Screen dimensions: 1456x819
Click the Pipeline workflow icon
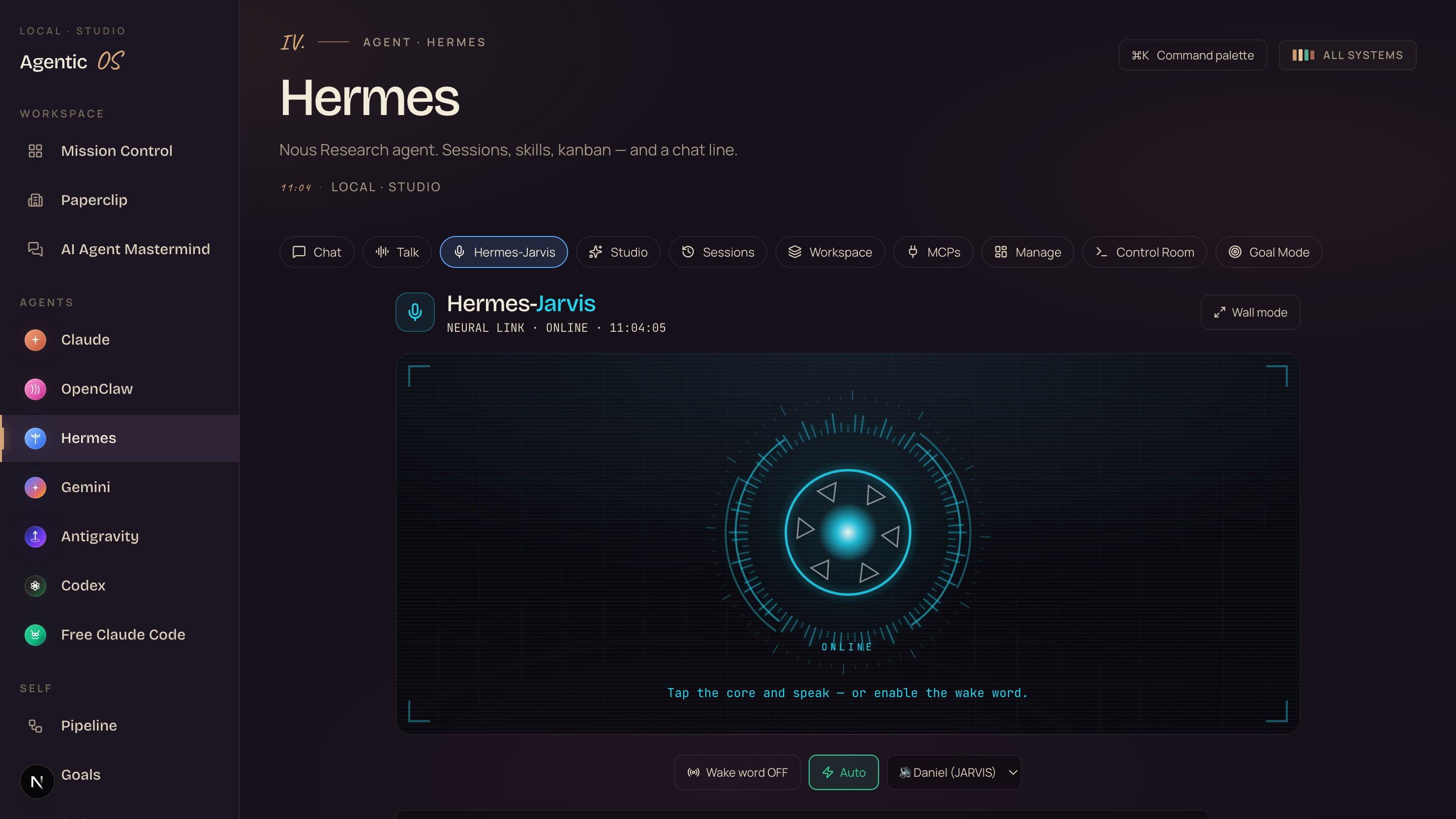35,725
